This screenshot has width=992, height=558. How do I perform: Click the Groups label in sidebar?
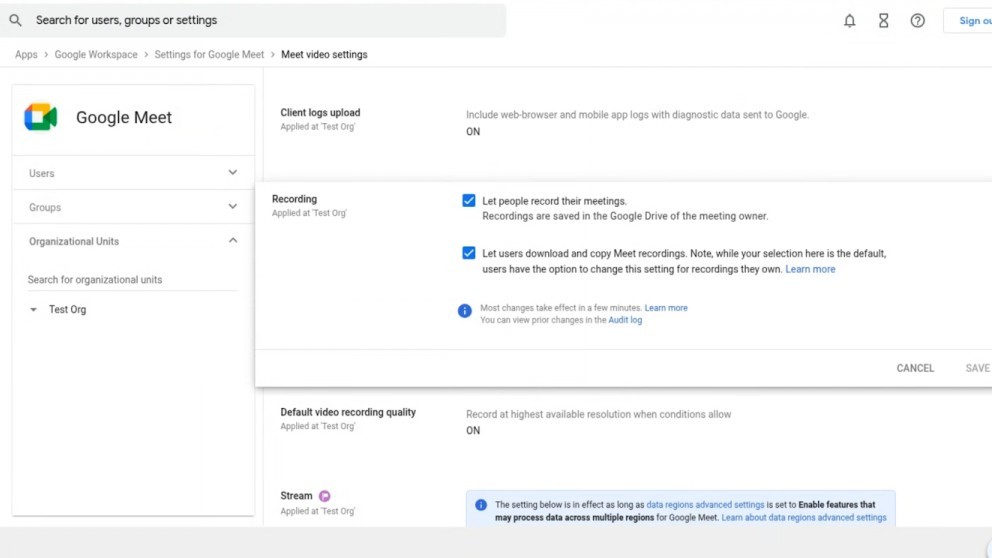(x=45, y=208)
